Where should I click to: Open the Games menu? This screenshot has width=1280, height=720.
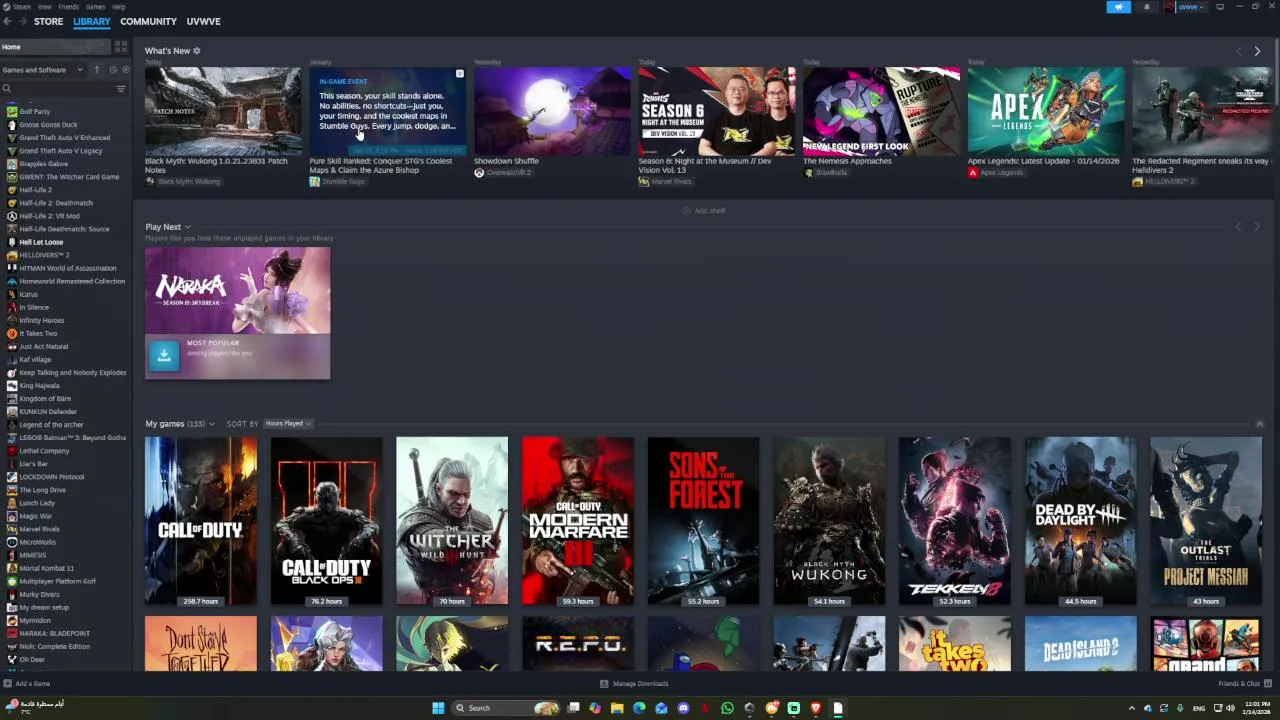(x=96, y=7)
